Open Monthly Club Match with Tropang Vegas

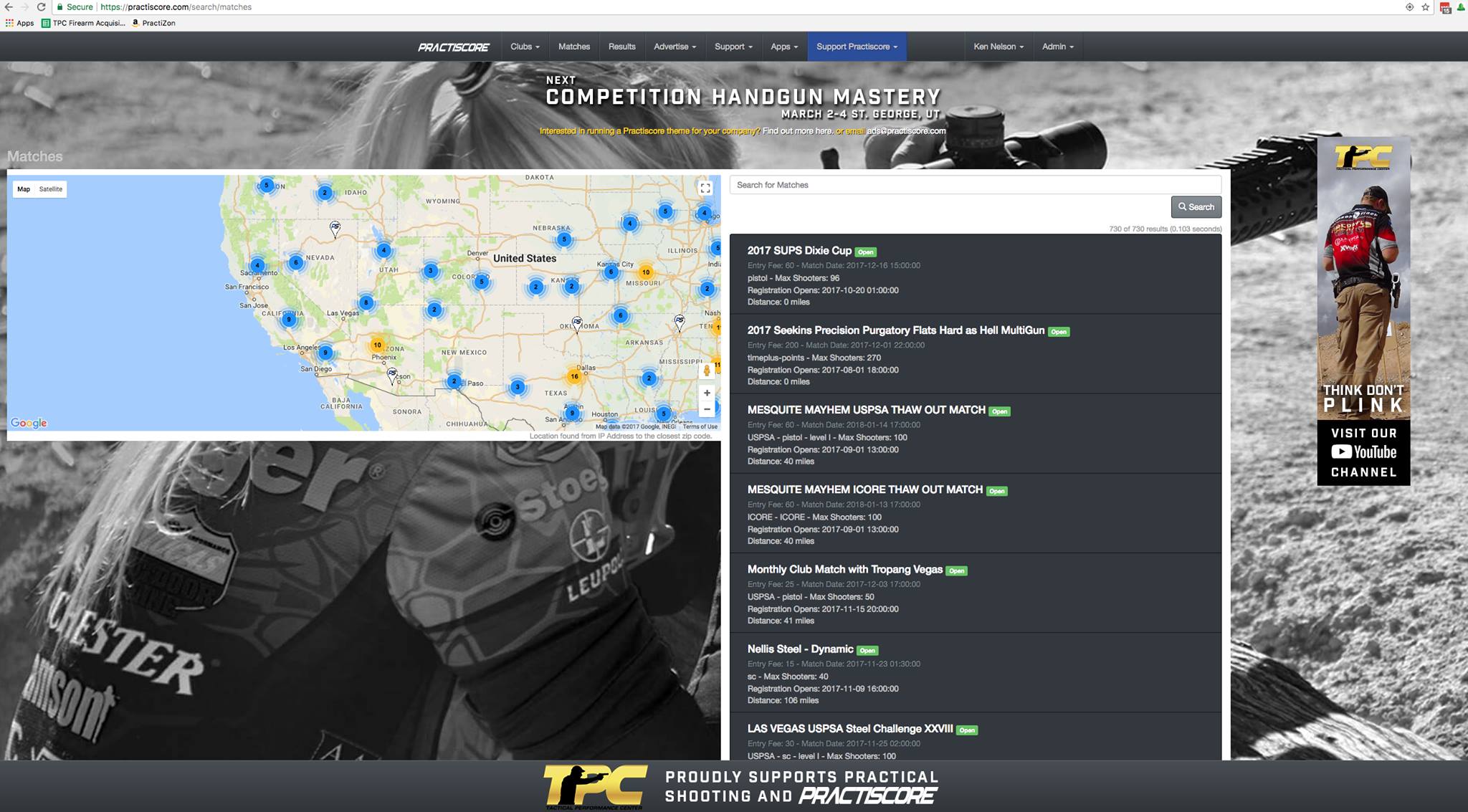[x=844, y=570]
